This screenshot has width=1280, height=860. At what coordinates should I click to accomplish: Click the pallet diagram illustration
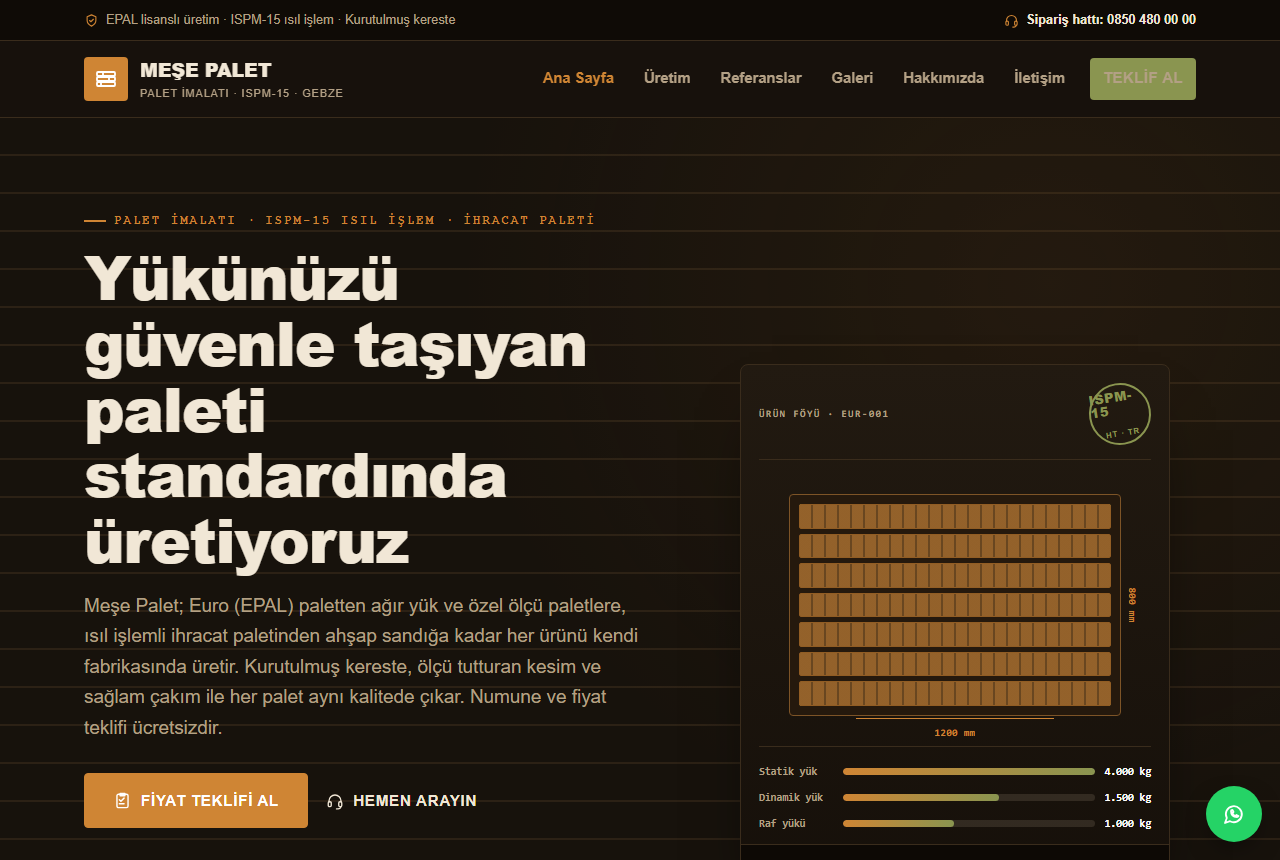tap(955, 605)
